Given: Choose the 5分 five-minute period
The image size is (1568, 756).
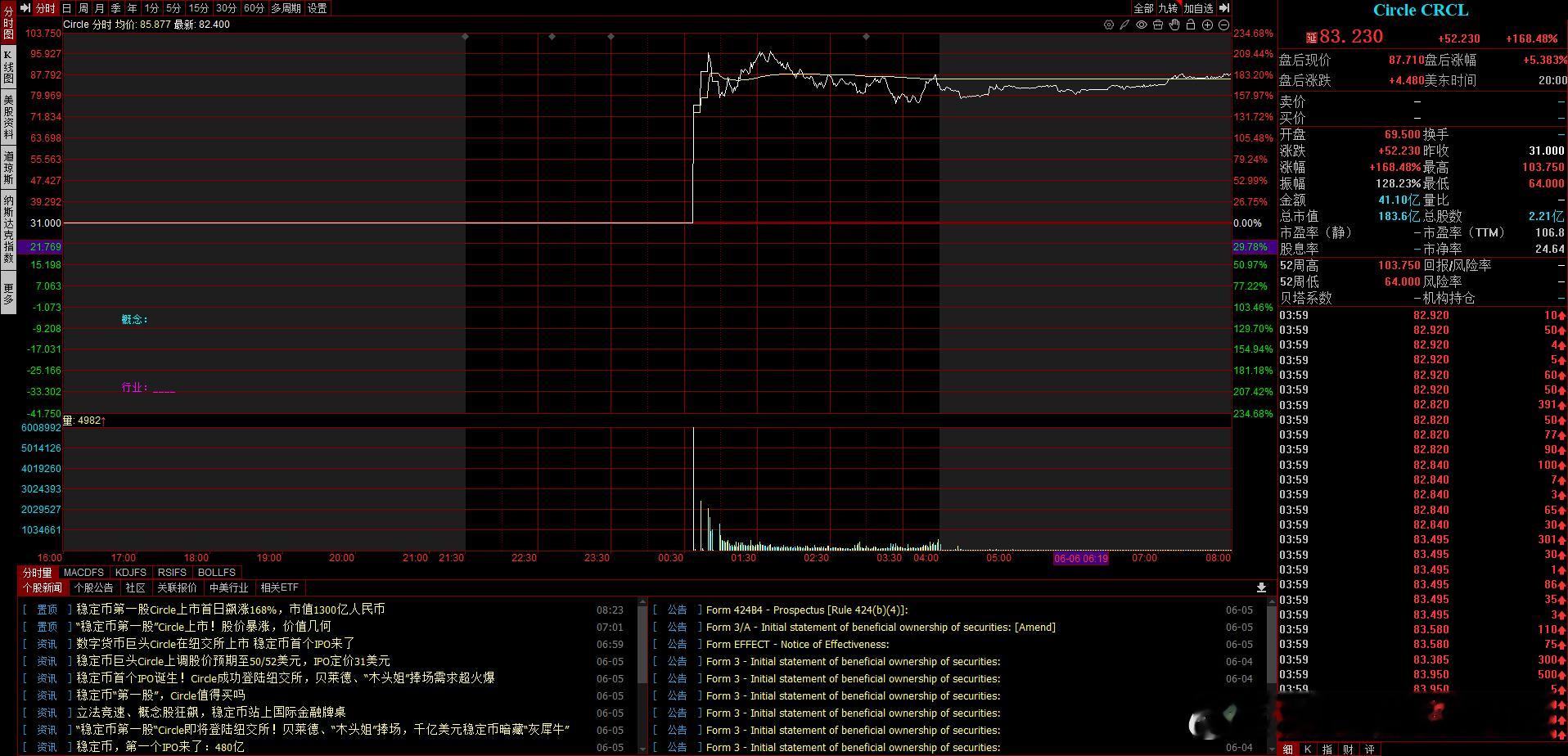Looking at the screenshot, I should point(173,8).
